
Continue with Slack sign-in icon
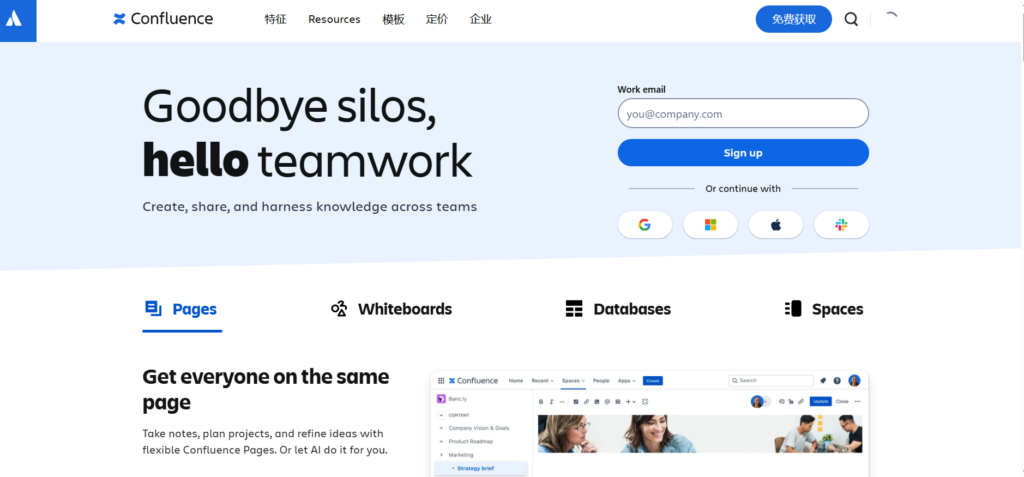tap(841, 225)
